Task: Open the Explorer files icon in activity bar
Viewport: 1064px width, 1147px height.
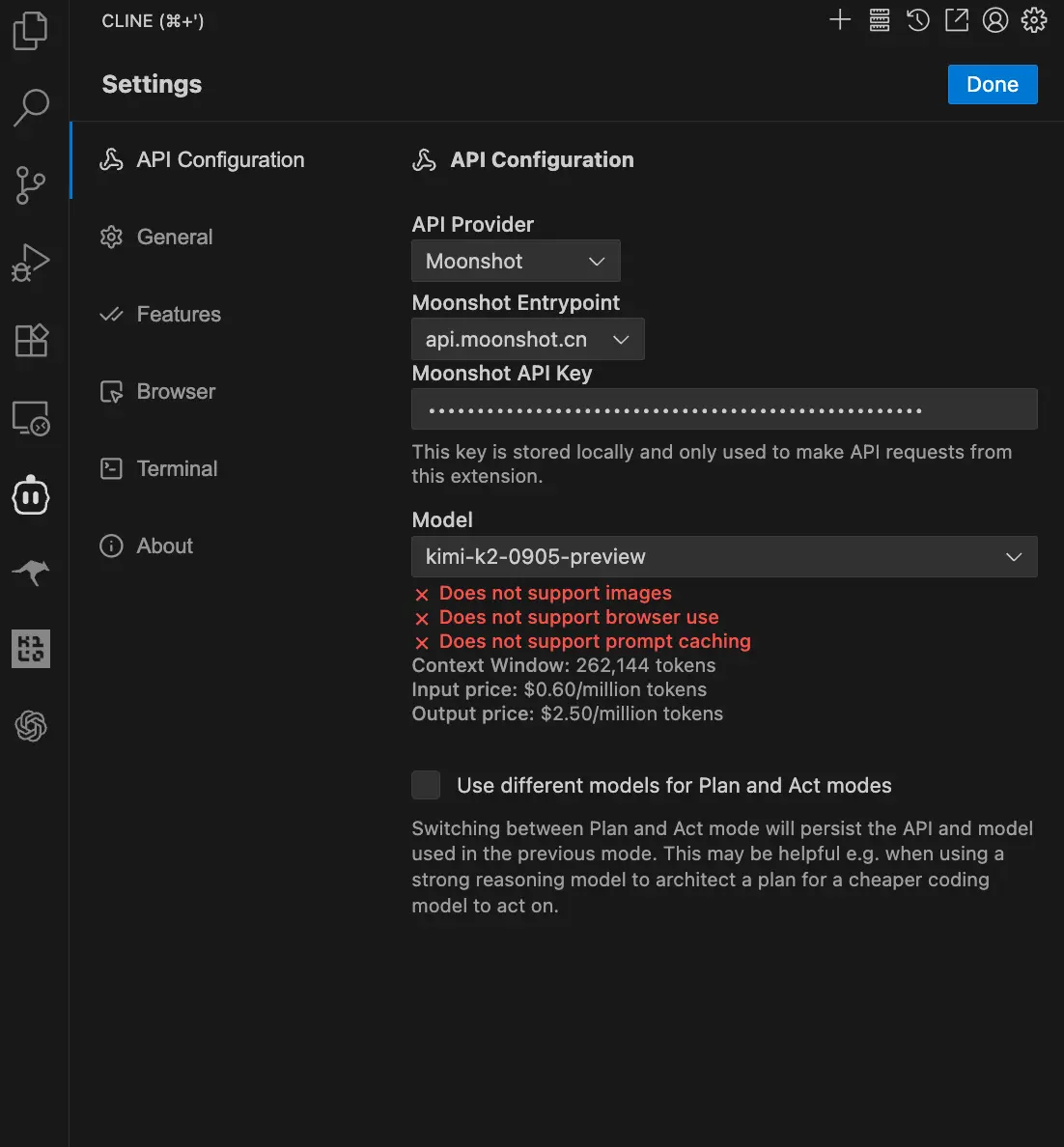Action: (x=31, y=31)
